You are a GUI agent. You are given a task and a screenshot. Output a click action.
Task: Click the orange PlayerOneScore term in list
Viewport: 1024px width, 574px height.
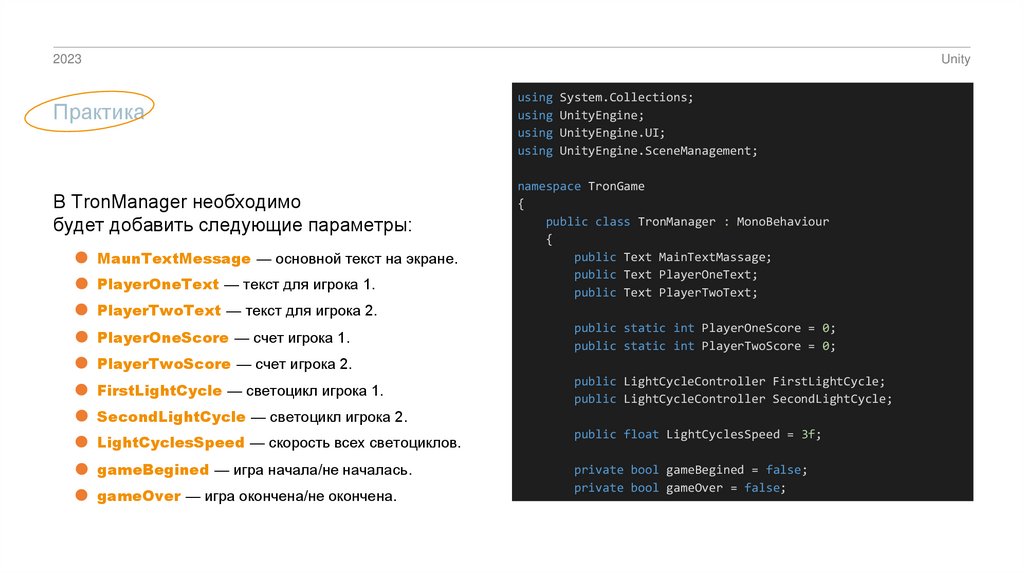(163, 338)
